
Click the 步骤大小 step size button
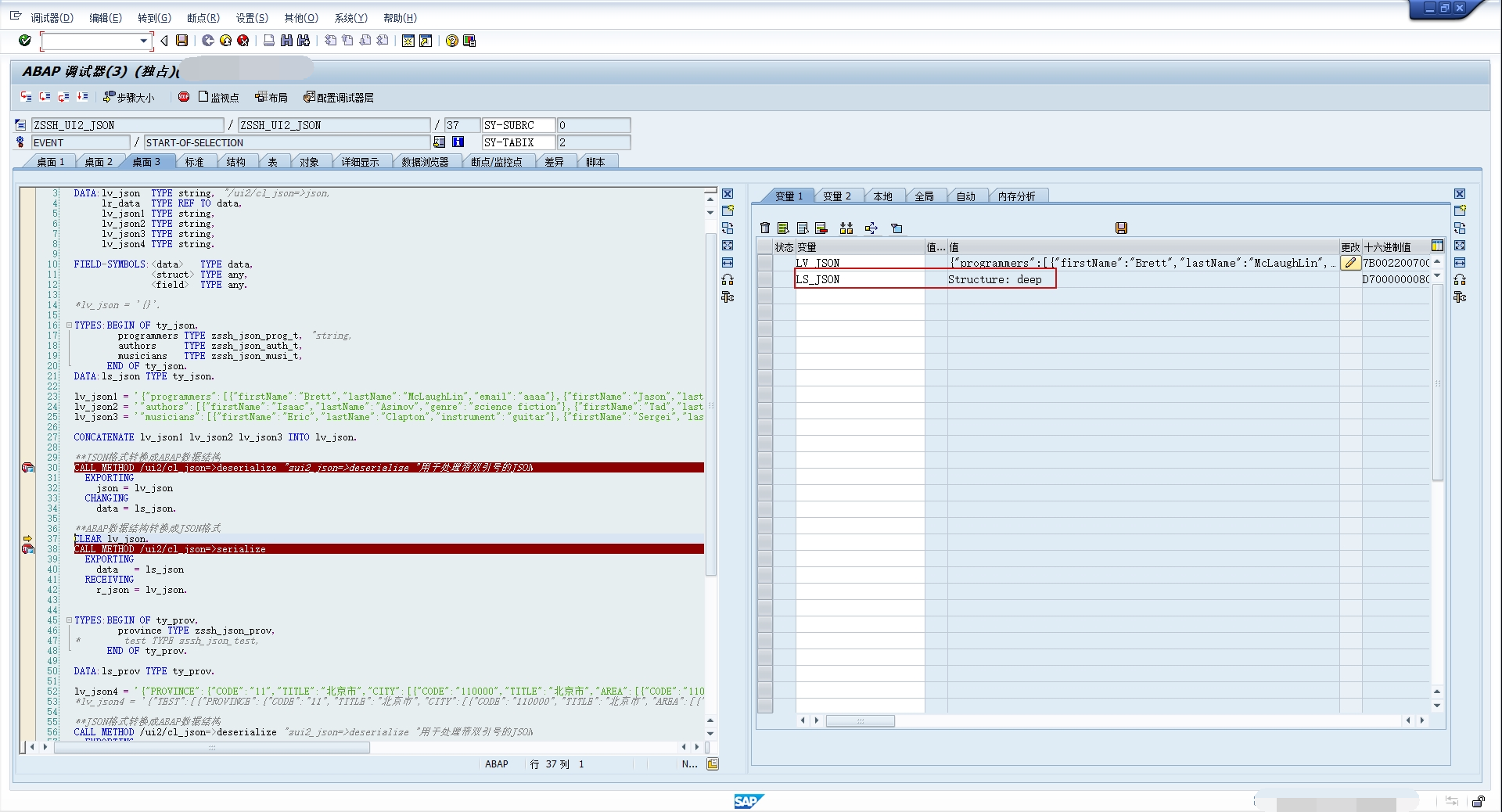pos(129,97)
